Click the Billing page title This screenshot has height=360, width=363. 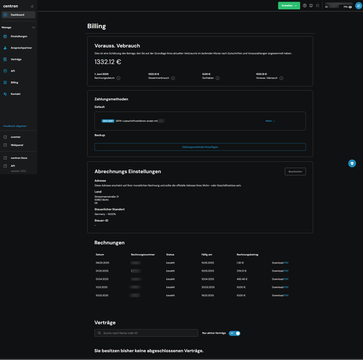tap(97, 26)
